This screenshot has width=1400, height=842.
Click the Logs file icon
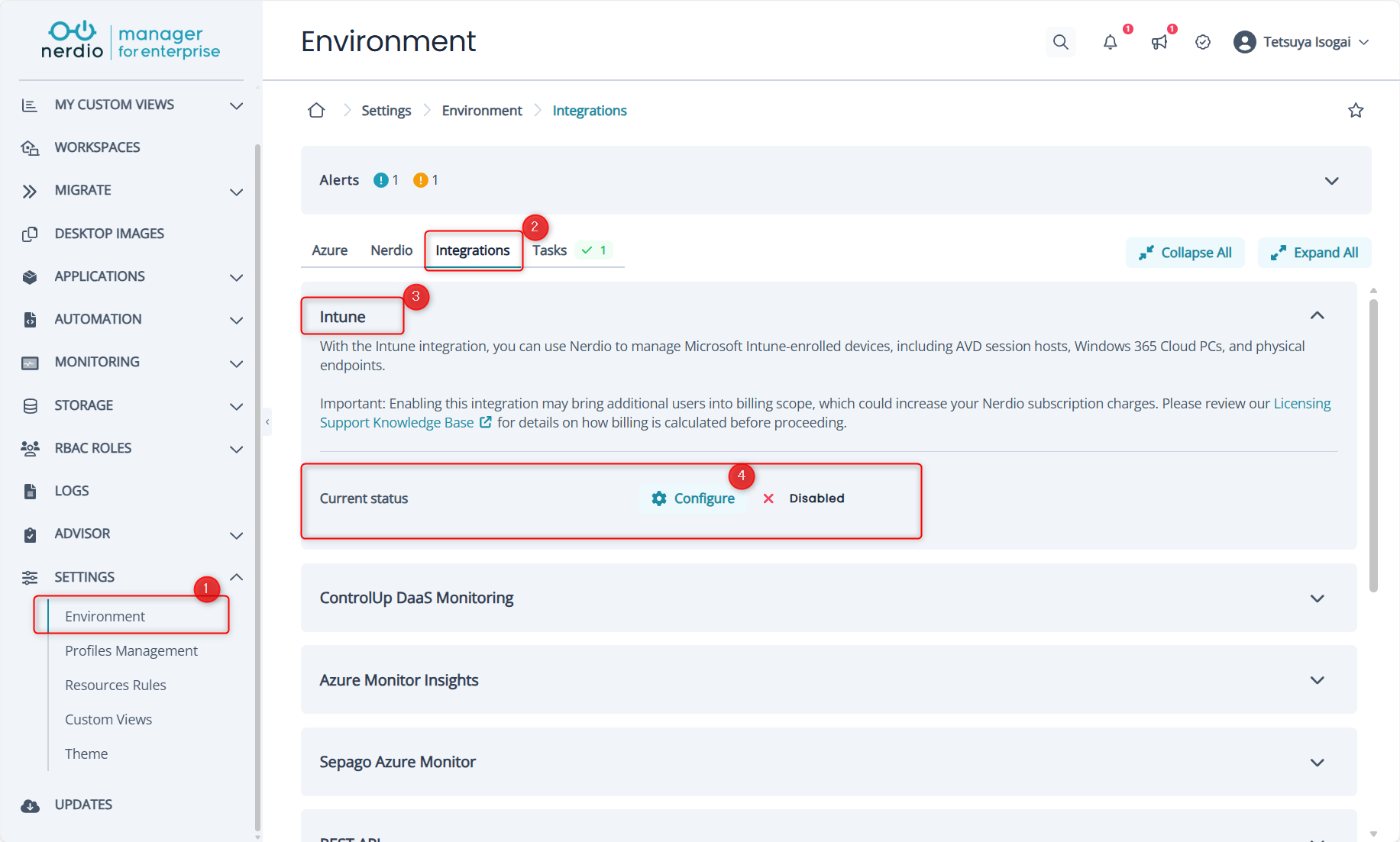(x=30, y=491)
